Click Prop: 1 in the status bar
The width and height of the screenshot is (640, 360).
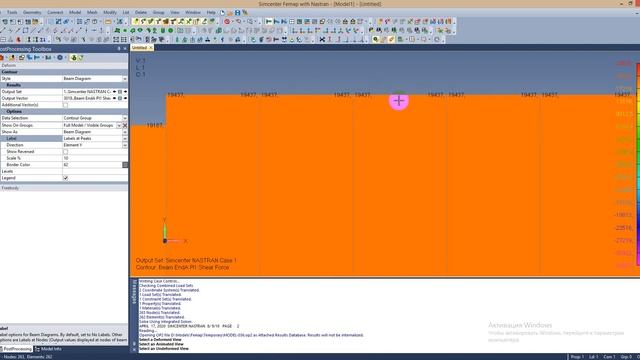click(x=577, y=357)
